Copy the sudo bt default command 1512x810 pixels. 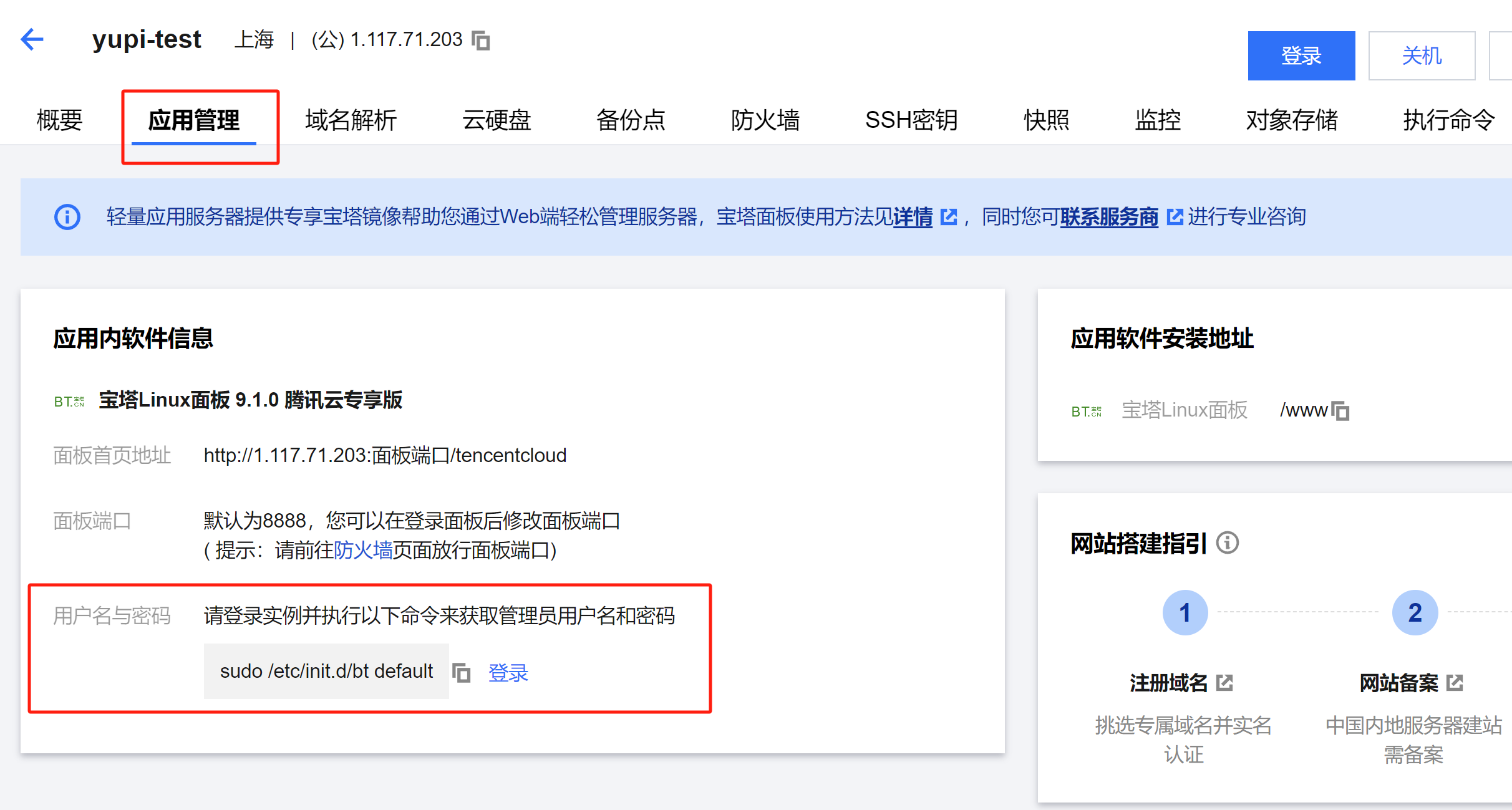tap(461, 673)
